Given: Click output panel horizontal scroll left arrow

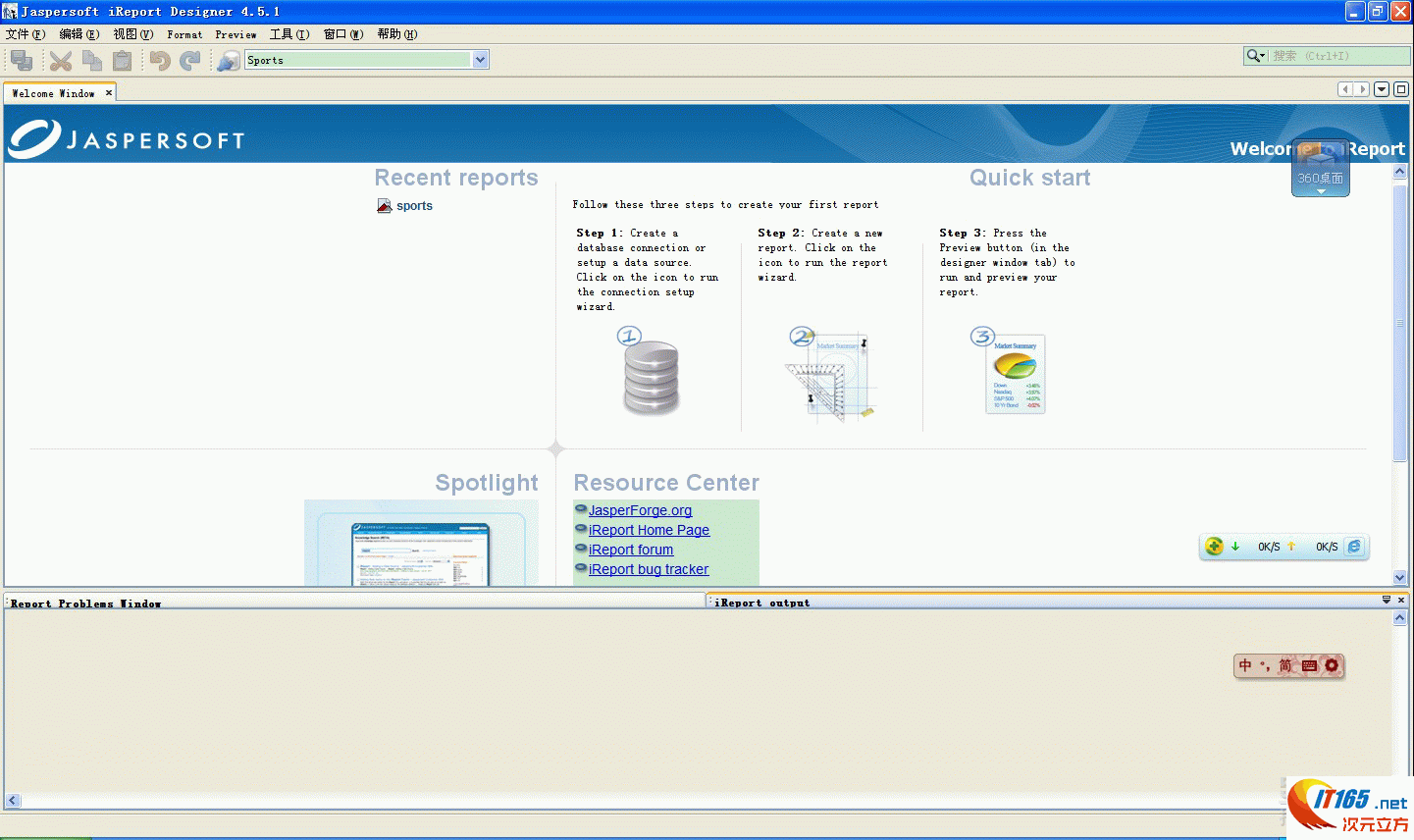Looking at the screenshot, I should click(x=13, y=801).
